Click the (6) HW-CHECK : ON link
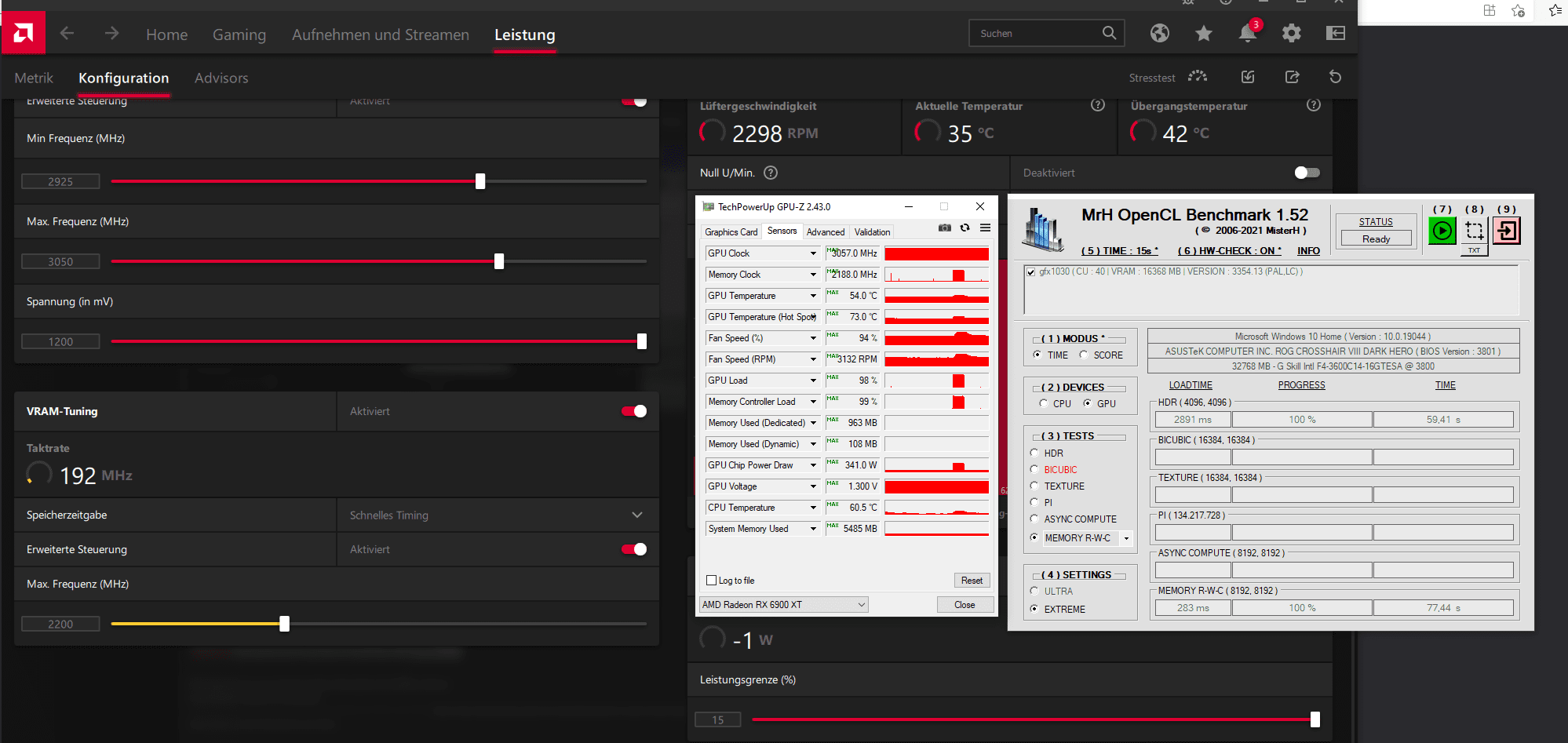This screenshot has width=1568, height=743. pyautogui.click(x=1229, y=251)
